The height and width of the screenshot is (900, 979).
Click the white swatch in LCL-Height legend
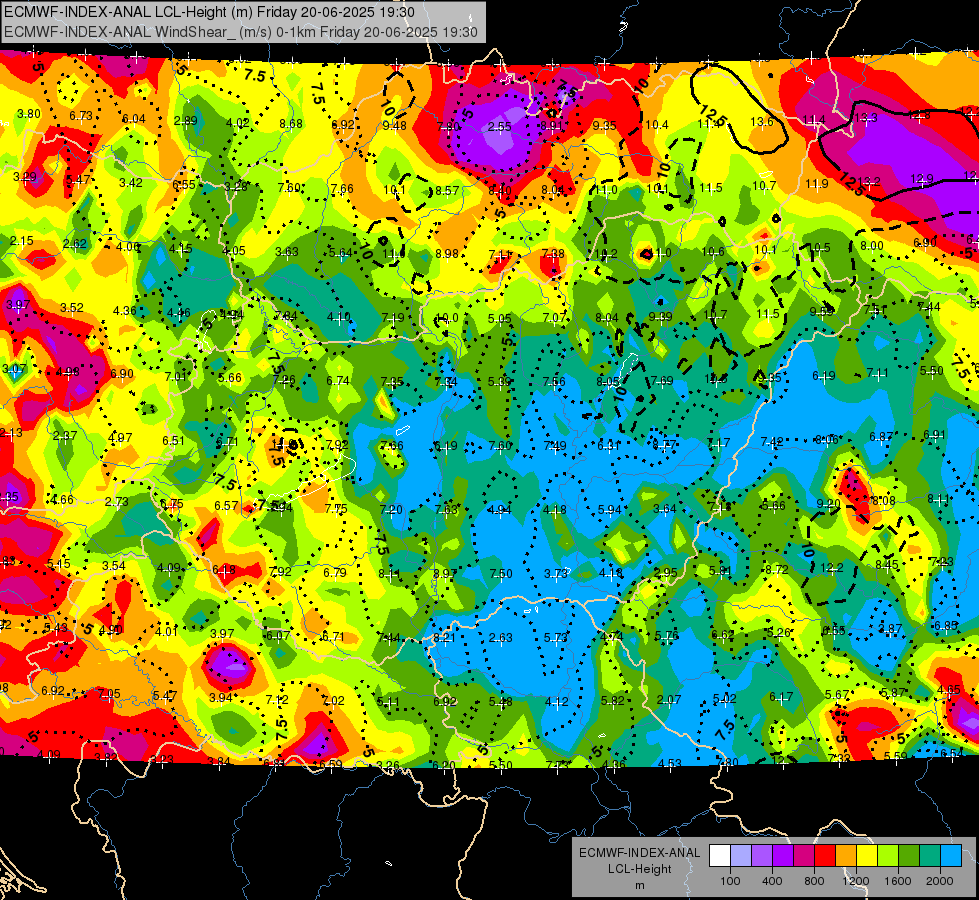click(720, 856)
